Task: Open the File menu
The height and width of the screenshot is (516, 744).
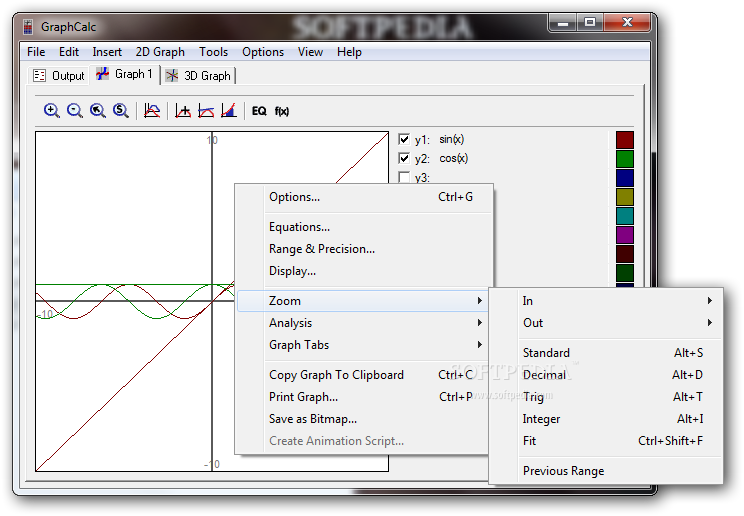Action: (x=36, y=52)
